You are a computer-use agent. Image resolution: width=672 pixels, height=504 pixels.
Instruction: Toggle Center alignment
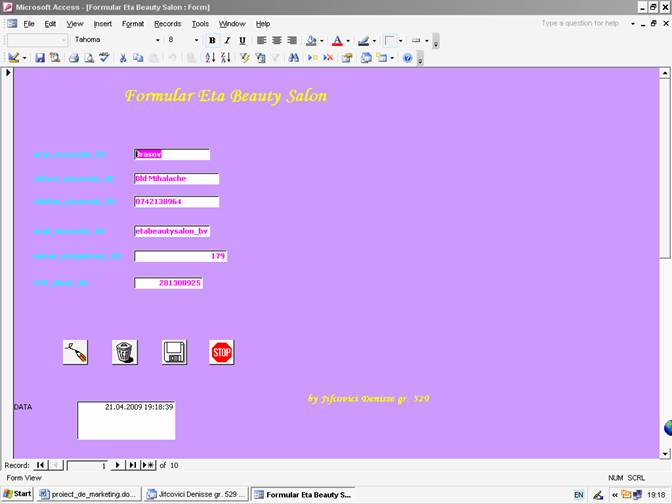[277, 40]
